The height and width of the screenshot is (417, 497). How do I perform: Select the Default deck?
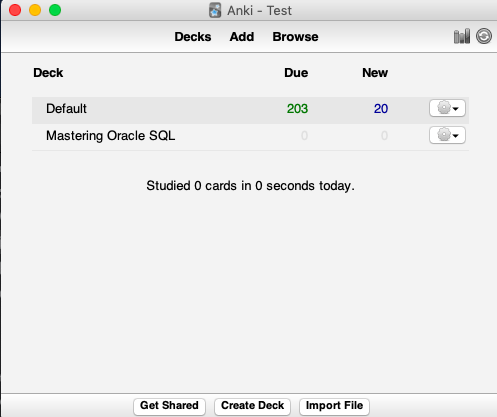point(66,109)
